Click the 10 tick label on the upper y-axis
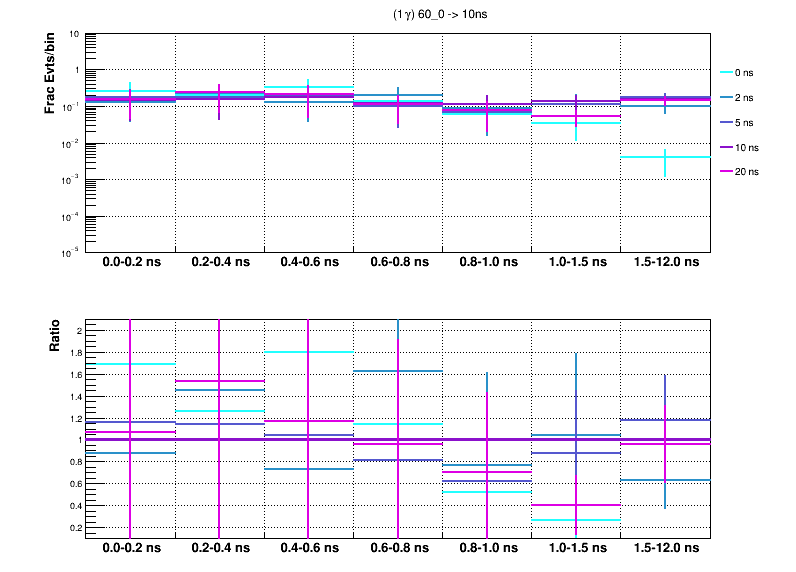 click(75, 34)
